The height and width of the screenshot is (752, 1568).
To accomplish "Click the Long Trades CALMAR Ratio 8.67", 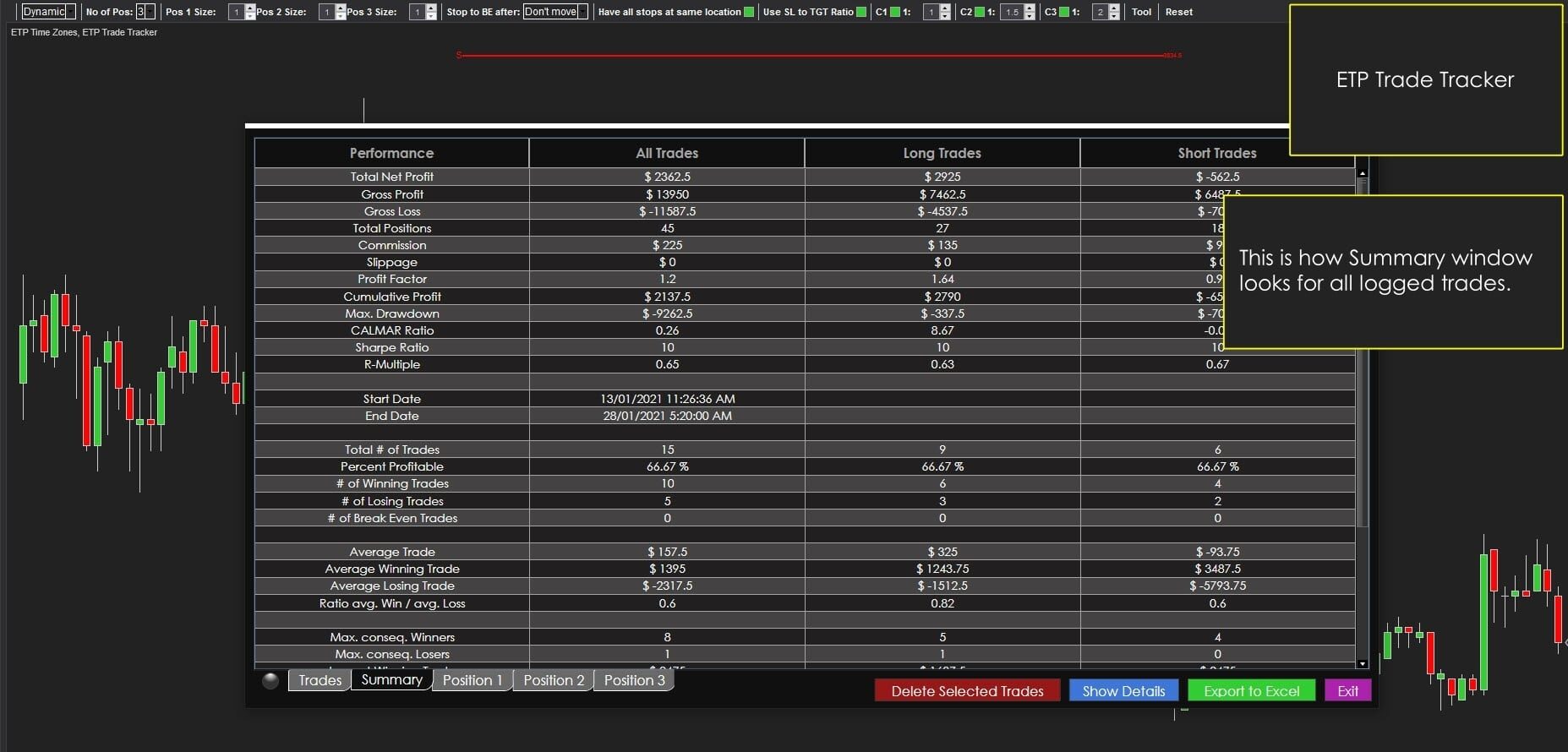I will click(942, 330).
